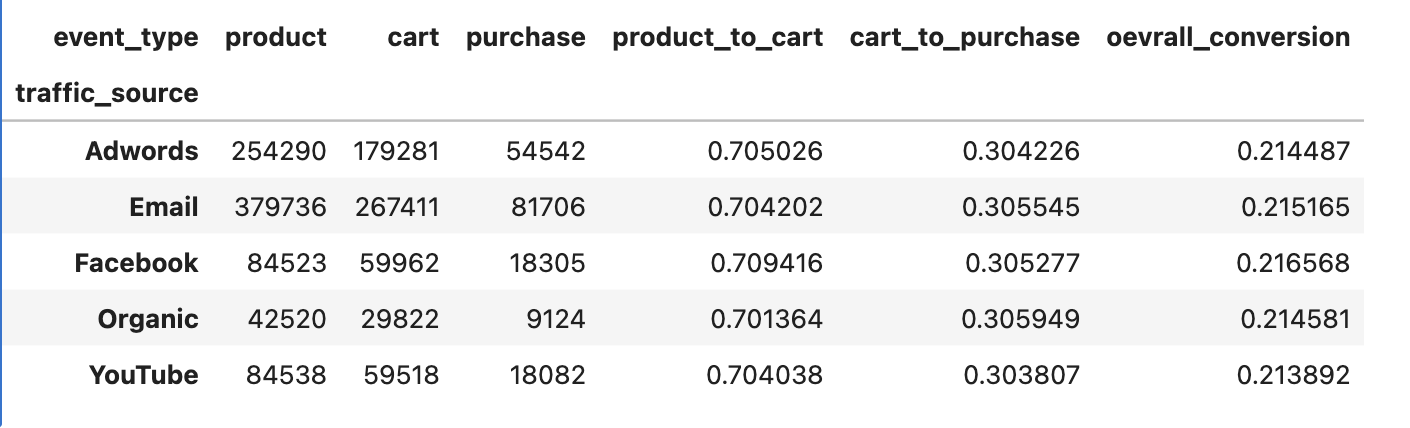
Task: Click the purchase column header
Action: (525, 38)
